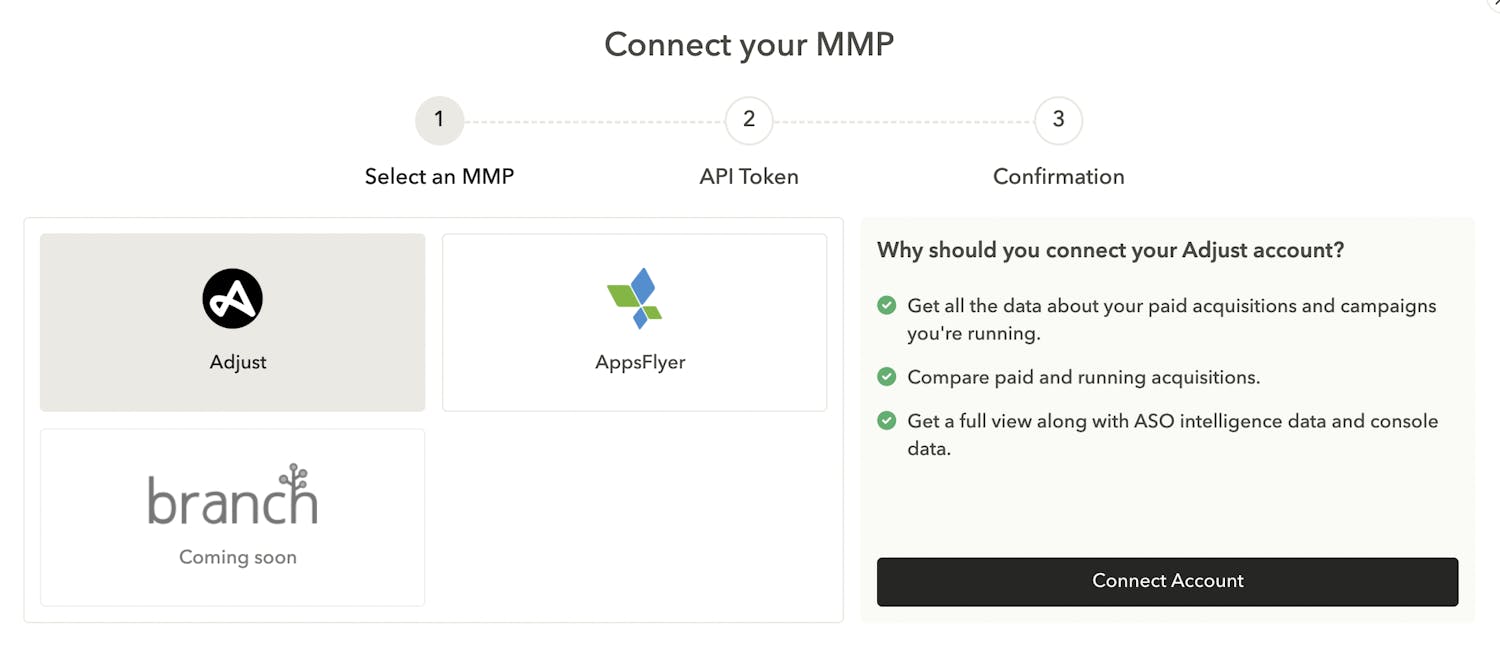Screen dimensions: 1500x648
Task: Select the Adjust card label
Action: click(238, 362)
